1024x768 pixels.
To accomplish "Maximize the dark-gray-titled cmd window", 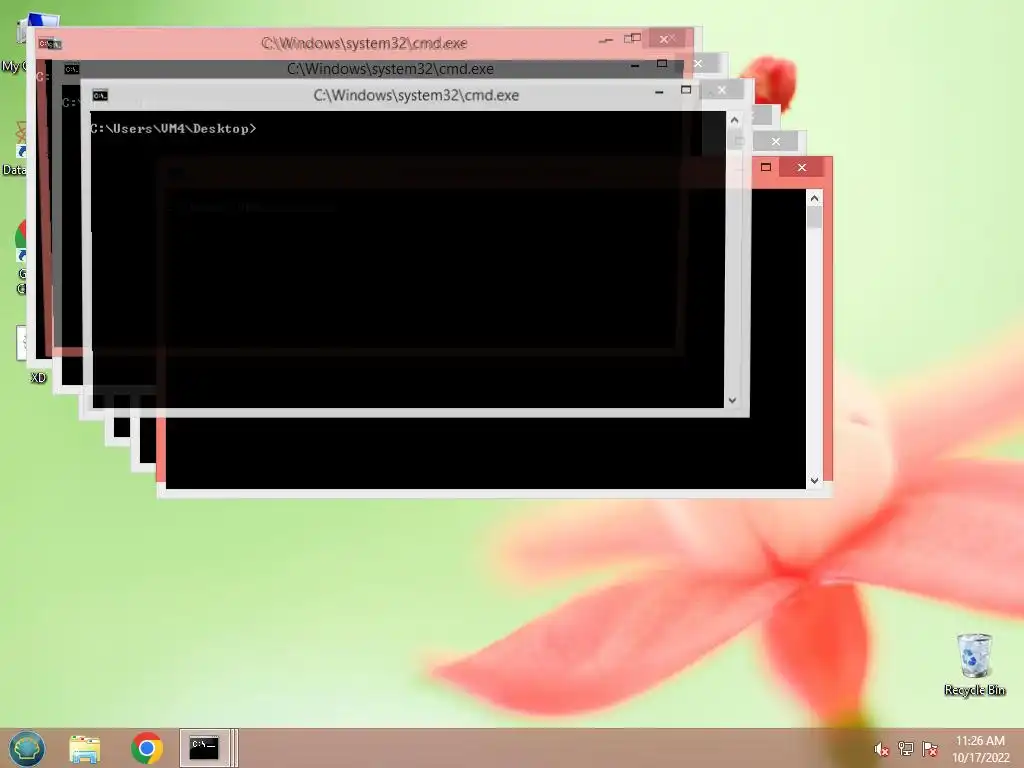I will point(662,64).
